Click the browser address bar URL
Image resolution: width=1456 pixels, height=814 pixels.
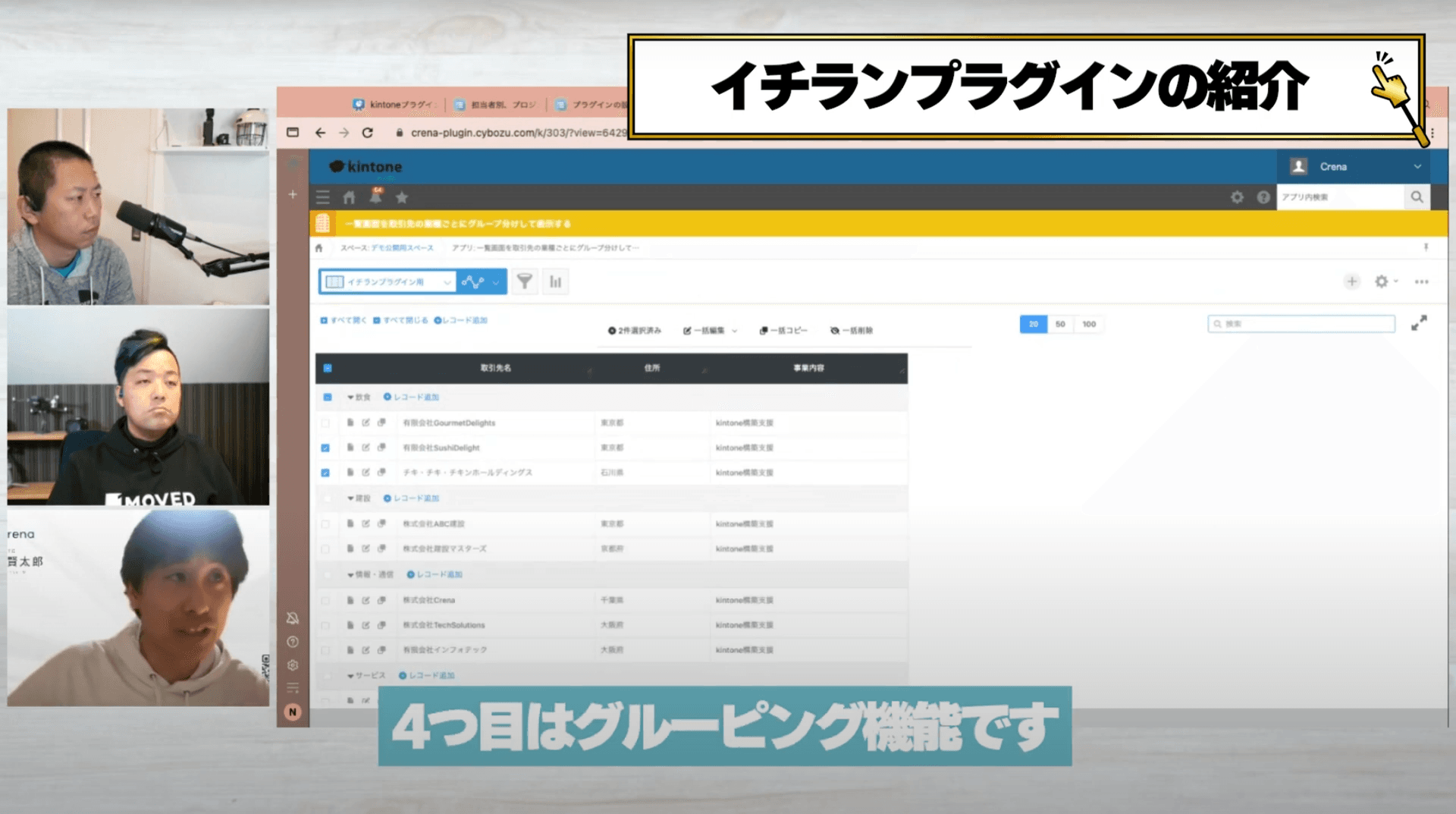[519, 133]
